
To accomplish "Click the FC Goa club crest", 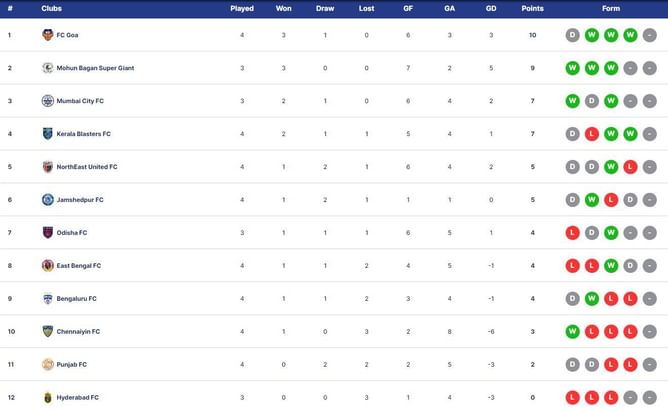I will pos(47,35).
